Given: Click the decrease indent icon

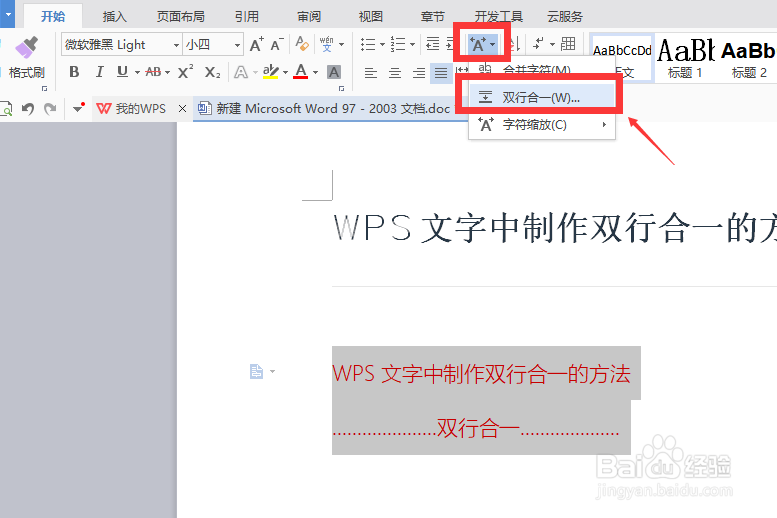Looking at the screenshot, I should (433, 44).
